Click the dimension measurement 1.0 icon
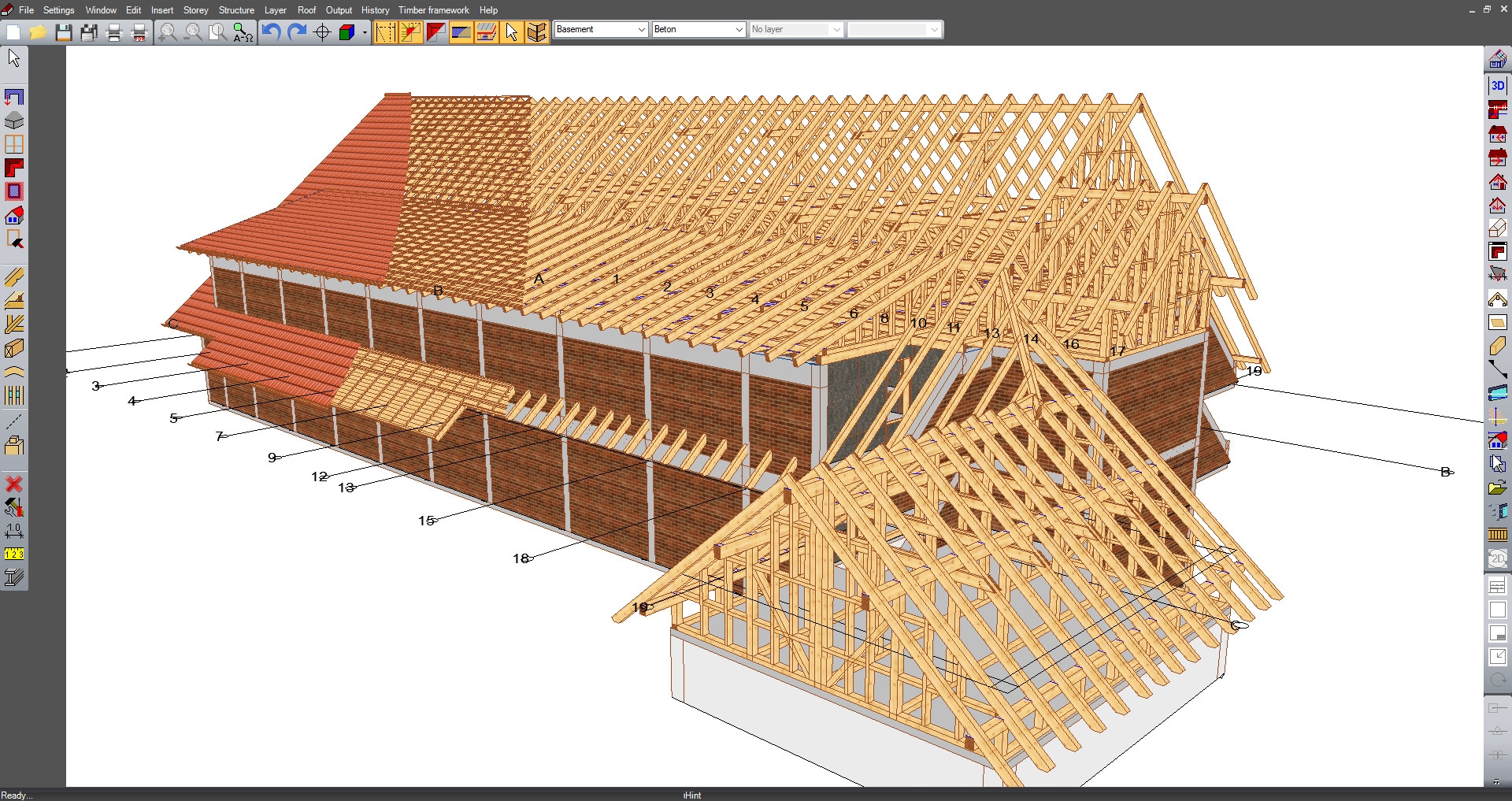The image size is (1512, 801). click(14, 531)
